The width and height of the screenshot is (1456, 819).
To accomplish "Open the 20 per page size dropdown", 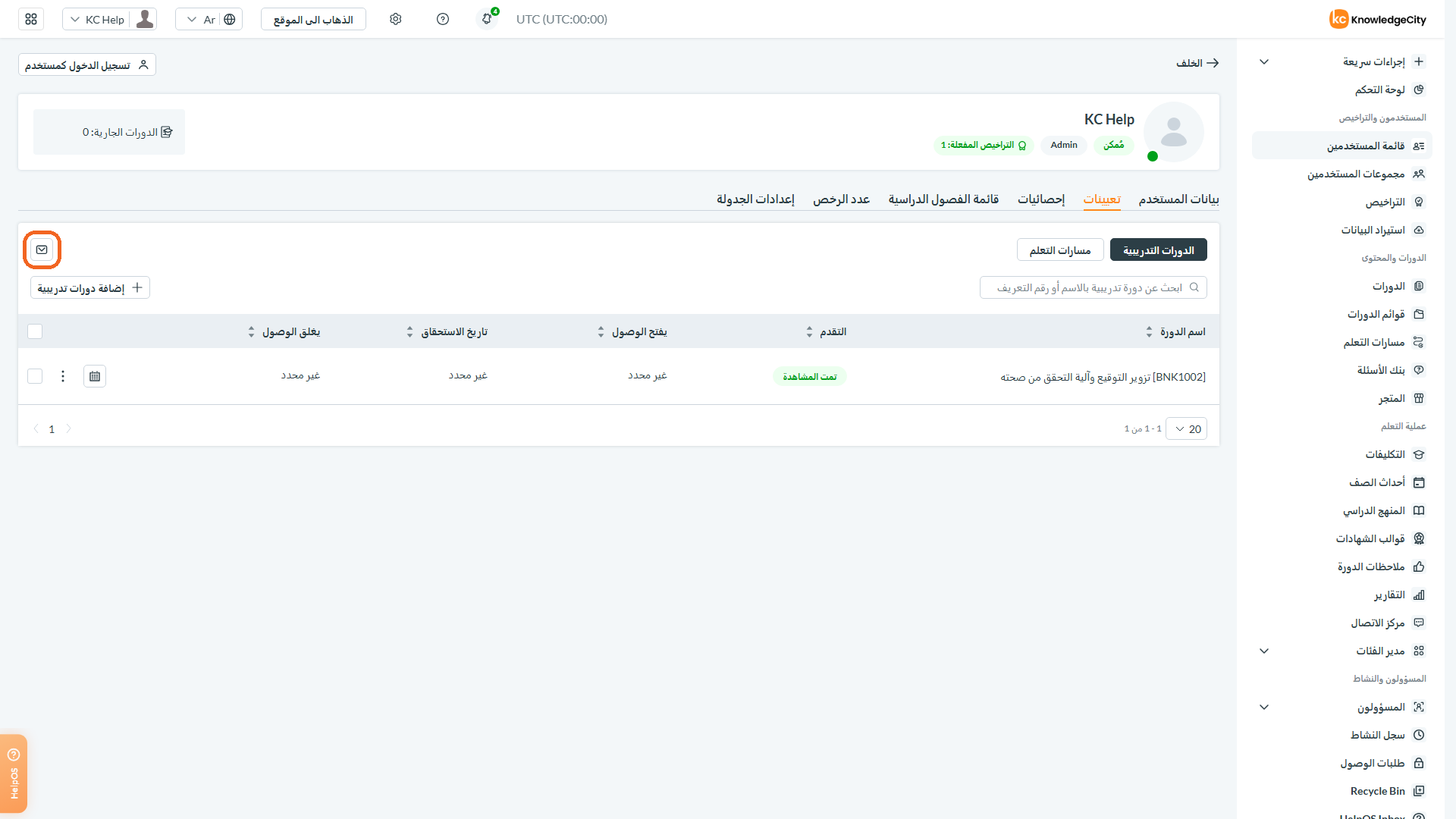I will [x=1187, y=428].
